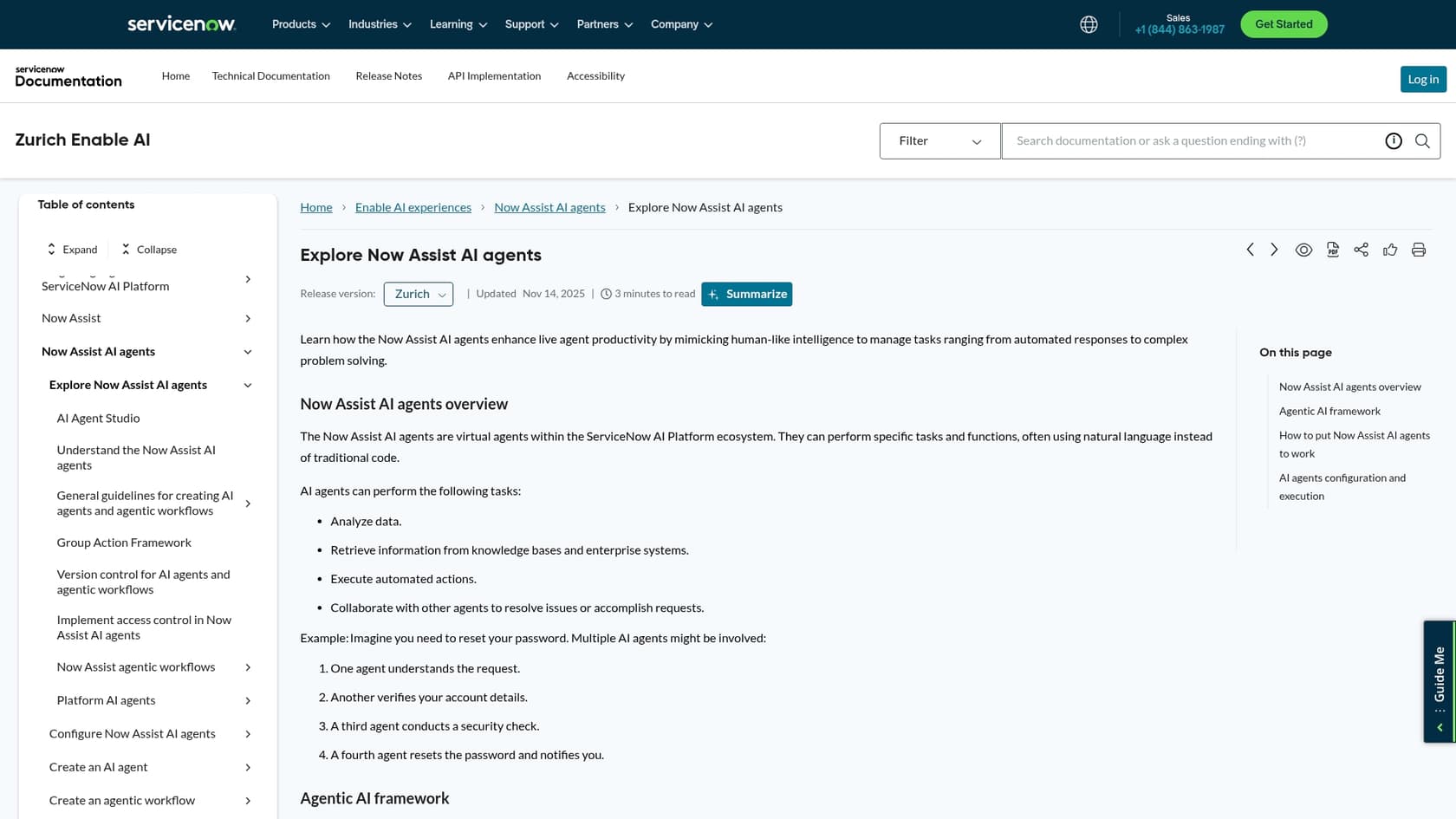
Task: Expand all table of contents entries
Action: pyautogui.click(x=72, y=249)
